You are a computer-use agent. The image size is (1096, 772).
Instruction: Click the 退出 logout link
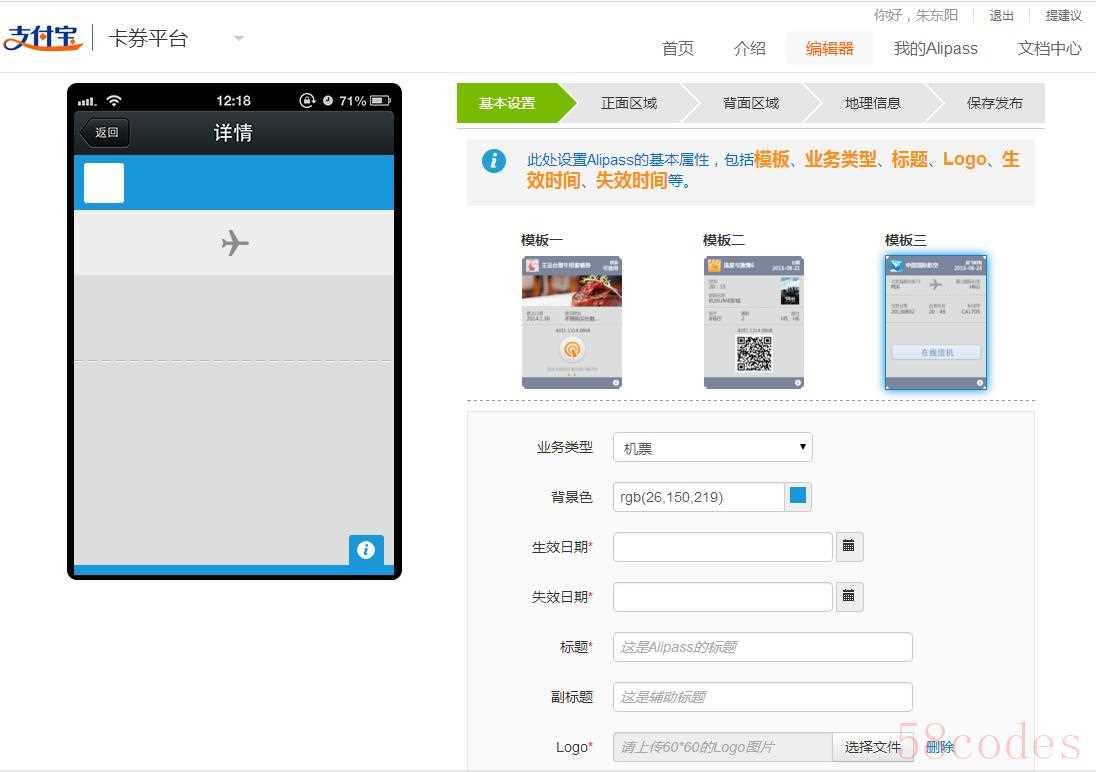pyautogui.click(x=1001, y=15)
